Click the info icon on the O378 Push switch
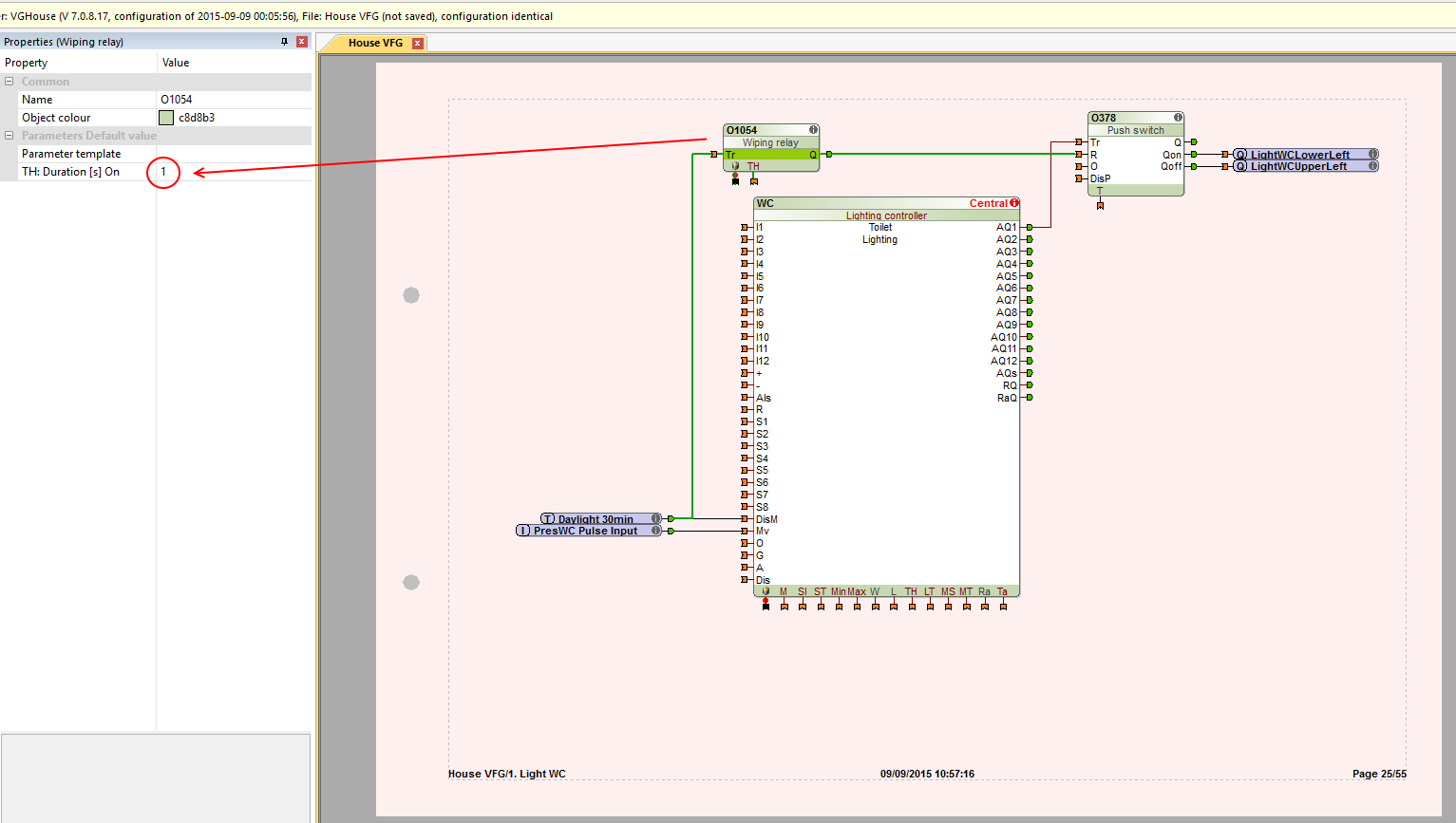Viewport: 1456px width, 823px height. (x=1178, y=118)
